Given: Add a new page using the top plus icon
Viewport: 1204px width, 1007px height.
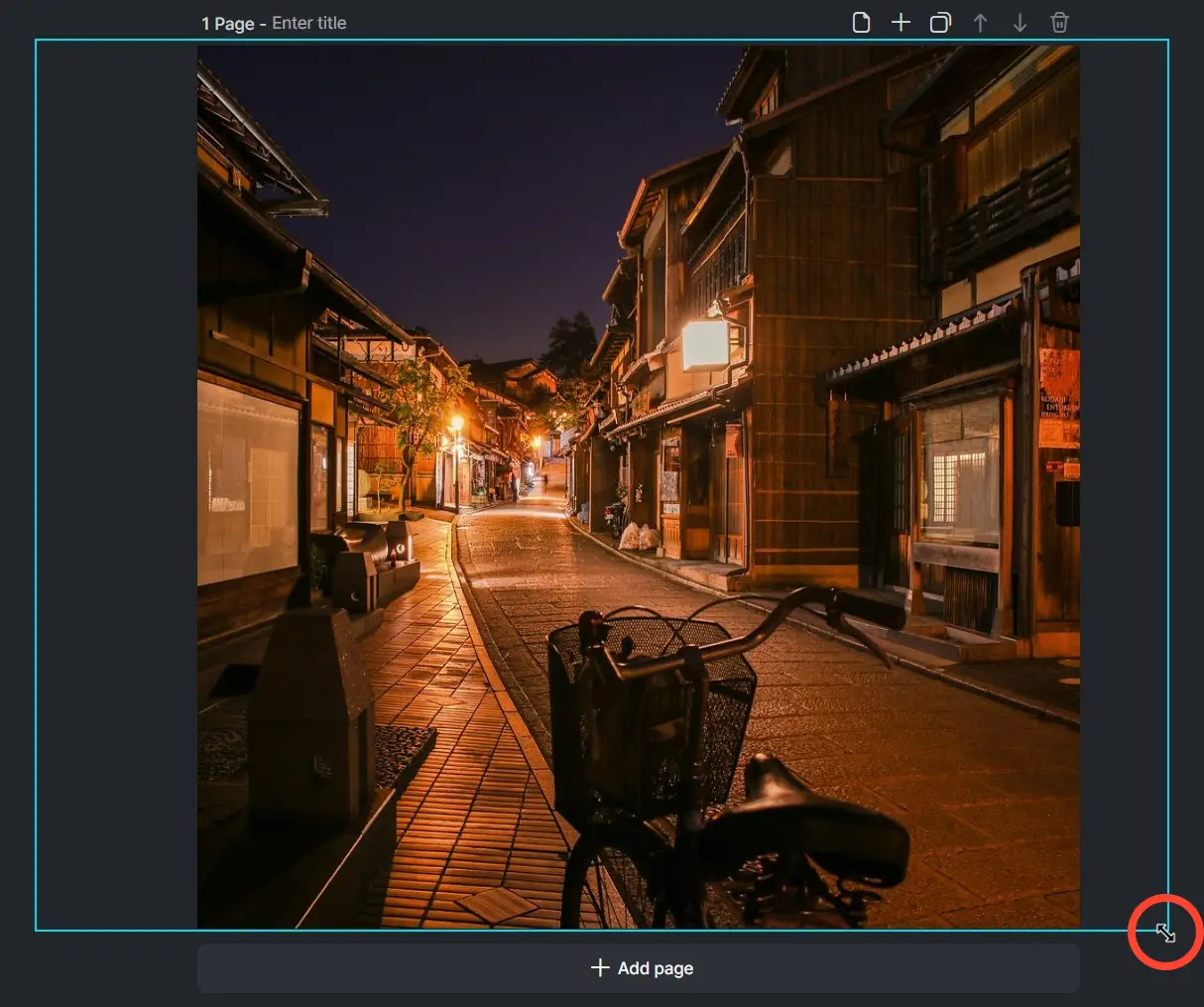Looking at the screenshot, I should point(901,23).
